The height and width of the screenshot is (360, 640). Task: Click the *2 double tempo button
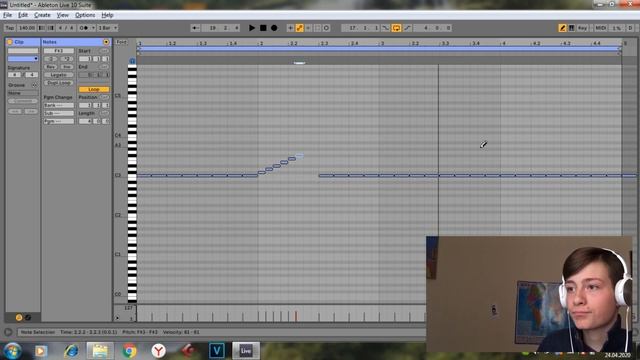click(x=67, y=59)
